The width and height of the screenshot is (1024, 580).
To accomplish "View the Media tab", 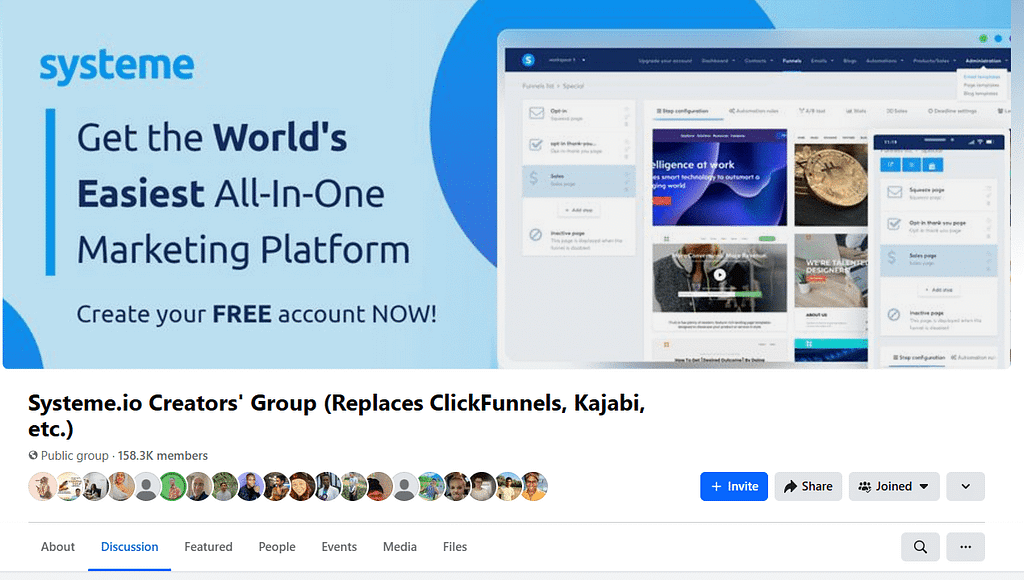I will pos(399,547).
